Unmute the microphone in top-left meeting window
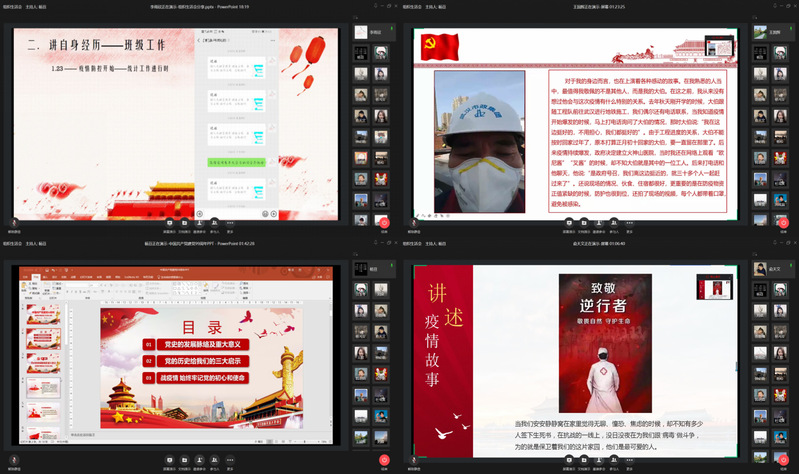 click(14, 223)
